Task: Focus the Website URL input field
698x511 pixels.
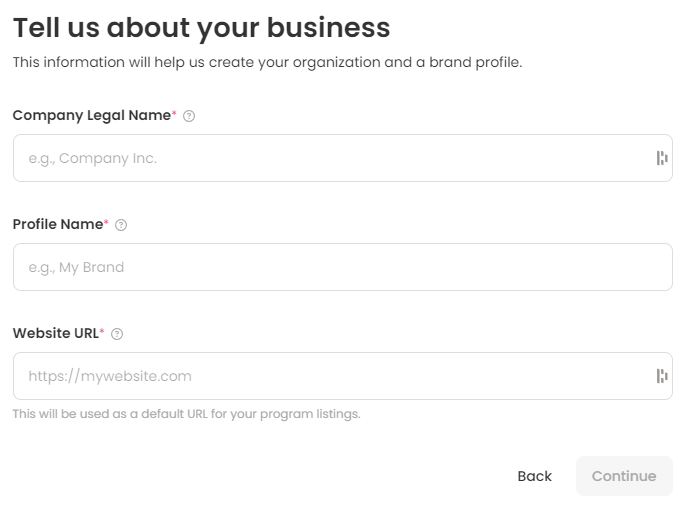Action: click(x=330, y=376)
